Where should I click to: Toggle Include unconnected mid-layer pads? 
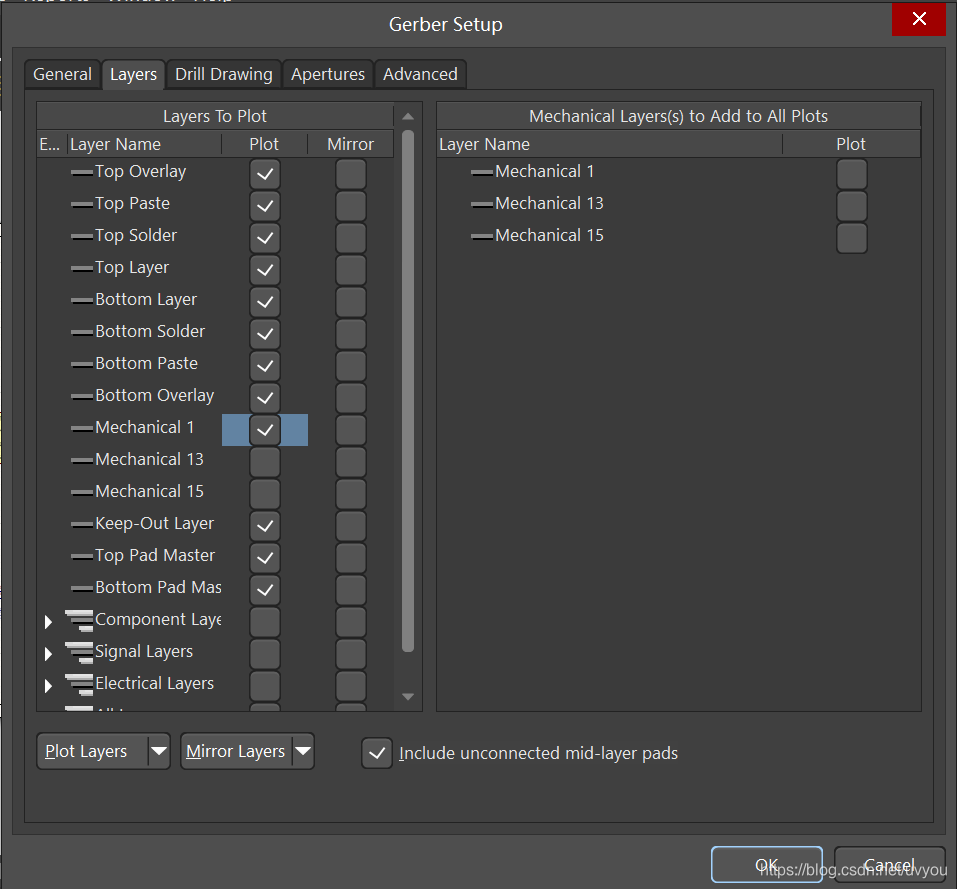tap(377, 753)
